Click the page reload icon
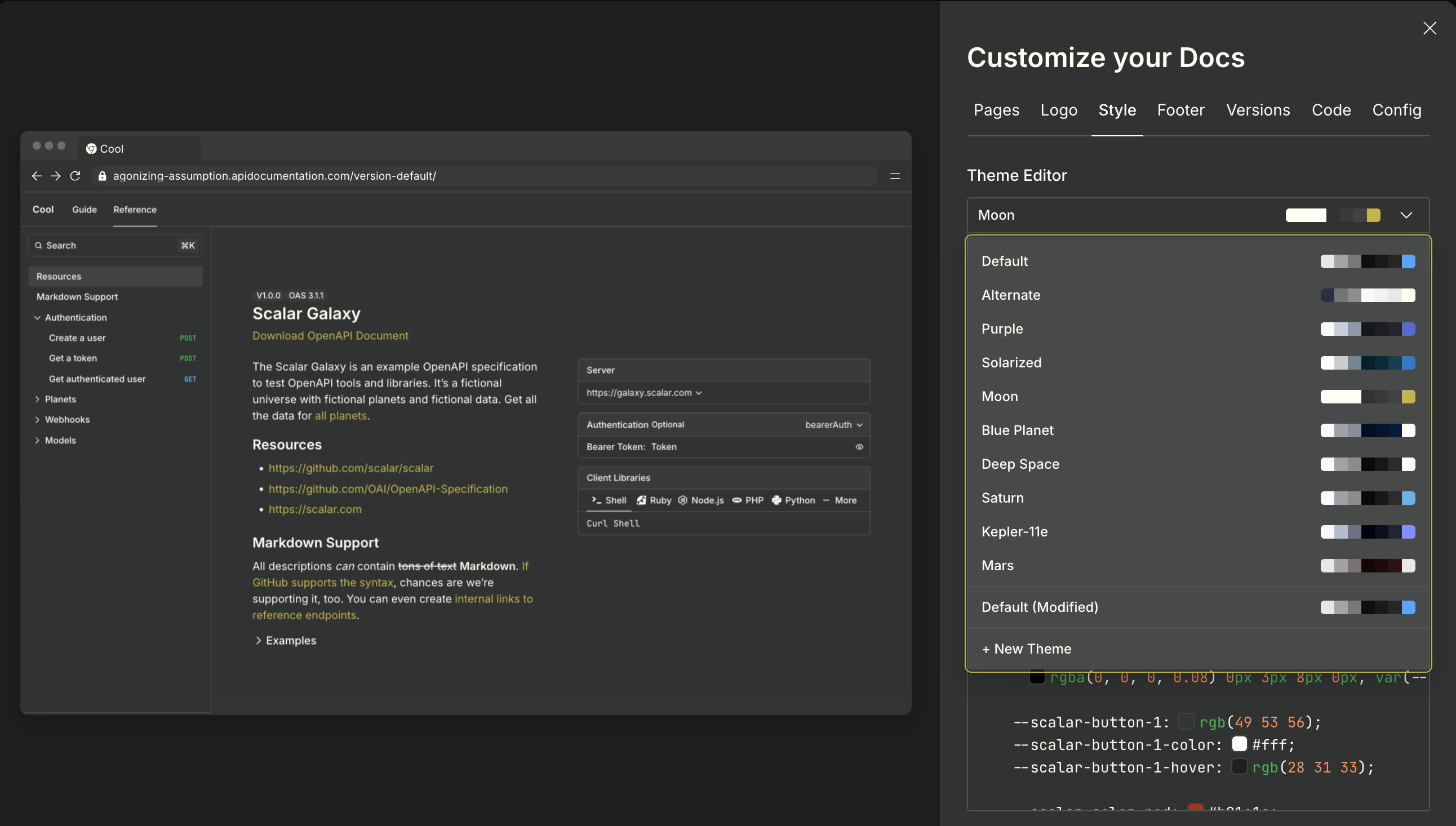The image size is (1456, 826). pos(75,176)
